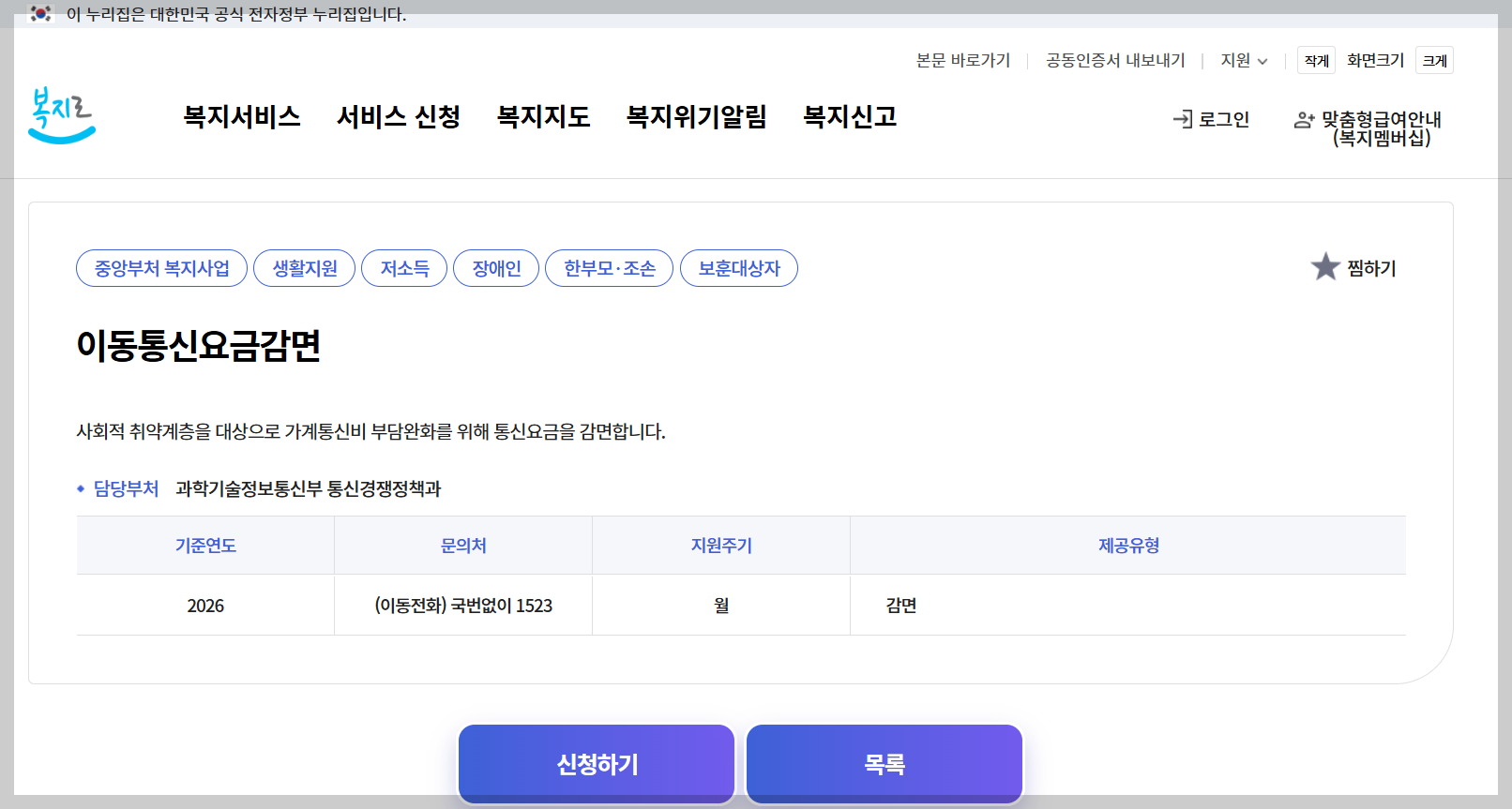Viewport: 1512px width, 809px height.
Task: Open the 복지신고 menu
Action: pyautogui.click(x=850, y=116)
